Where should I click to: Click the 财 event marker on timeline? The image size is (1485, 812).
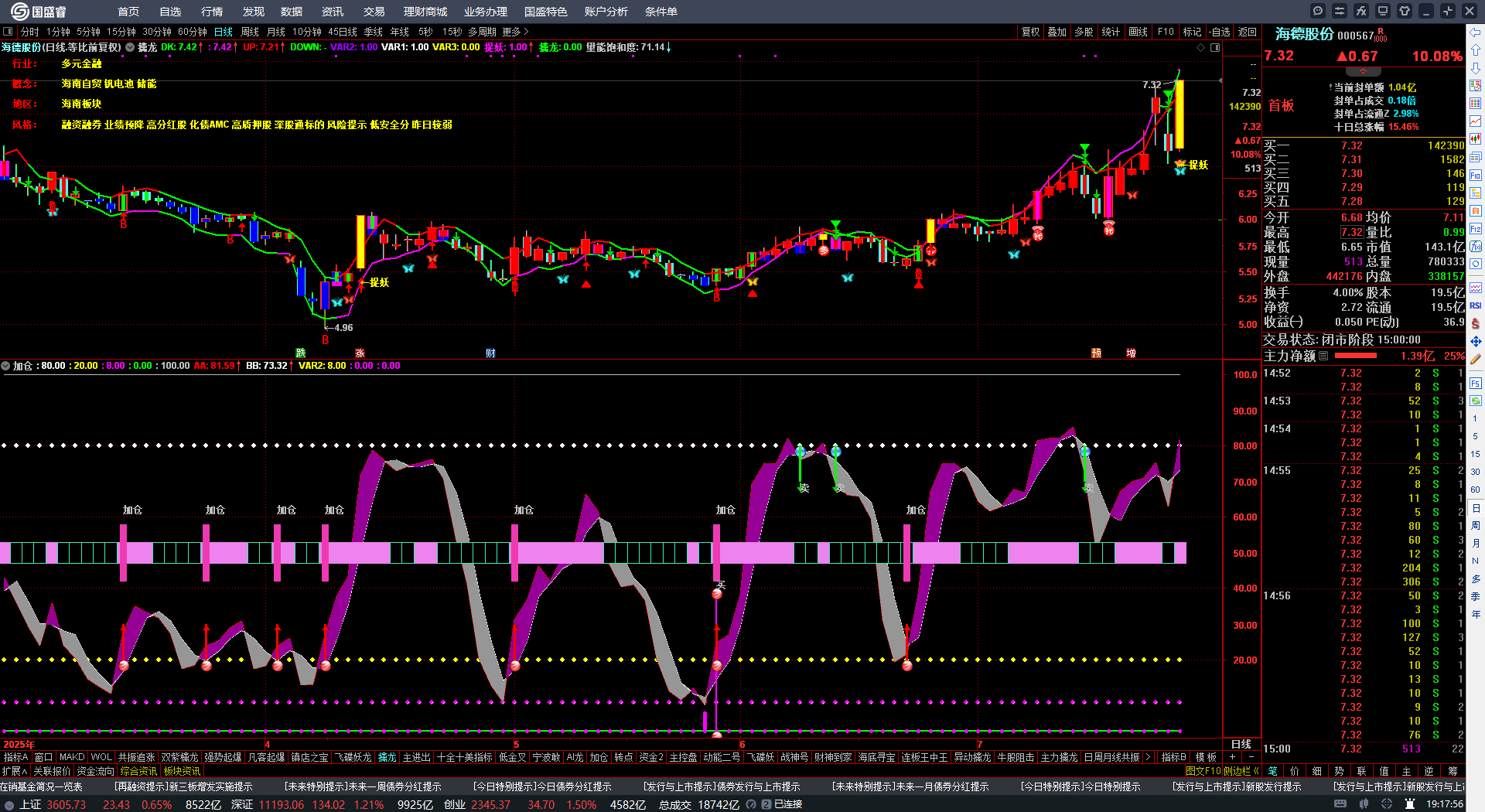pyautogui.click(x=490, y=353)
